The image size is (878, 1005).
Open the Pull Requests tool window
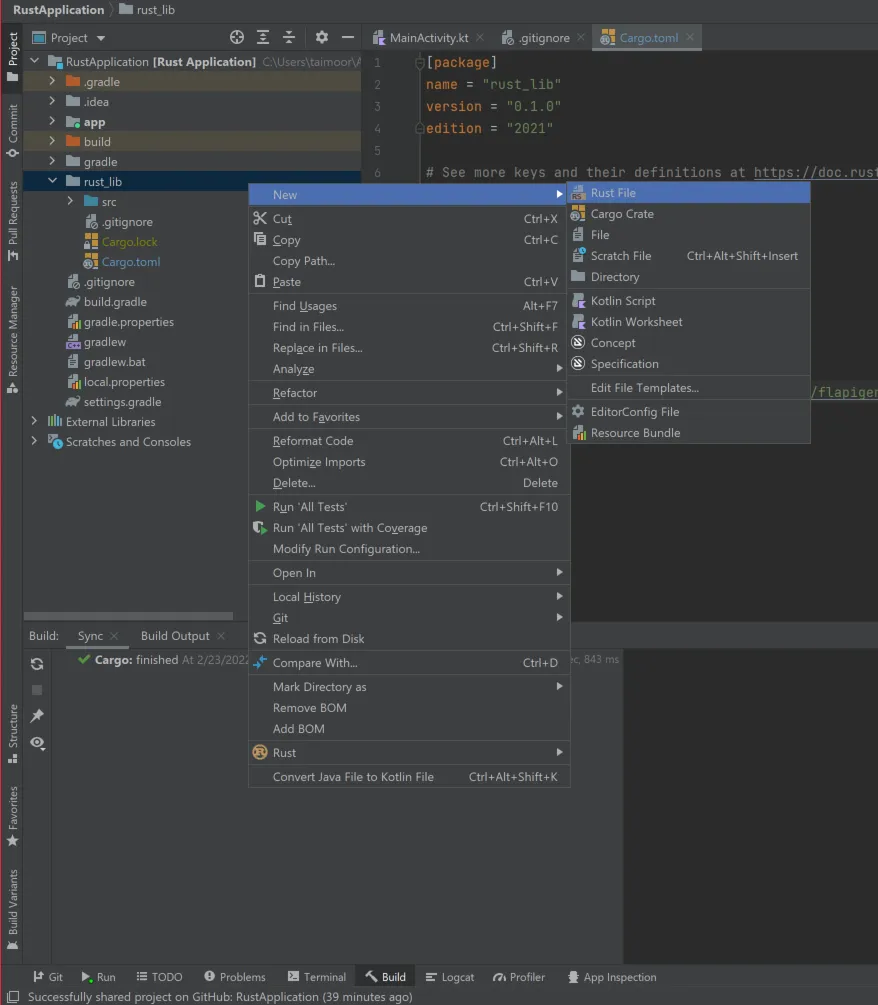(12, 221)
